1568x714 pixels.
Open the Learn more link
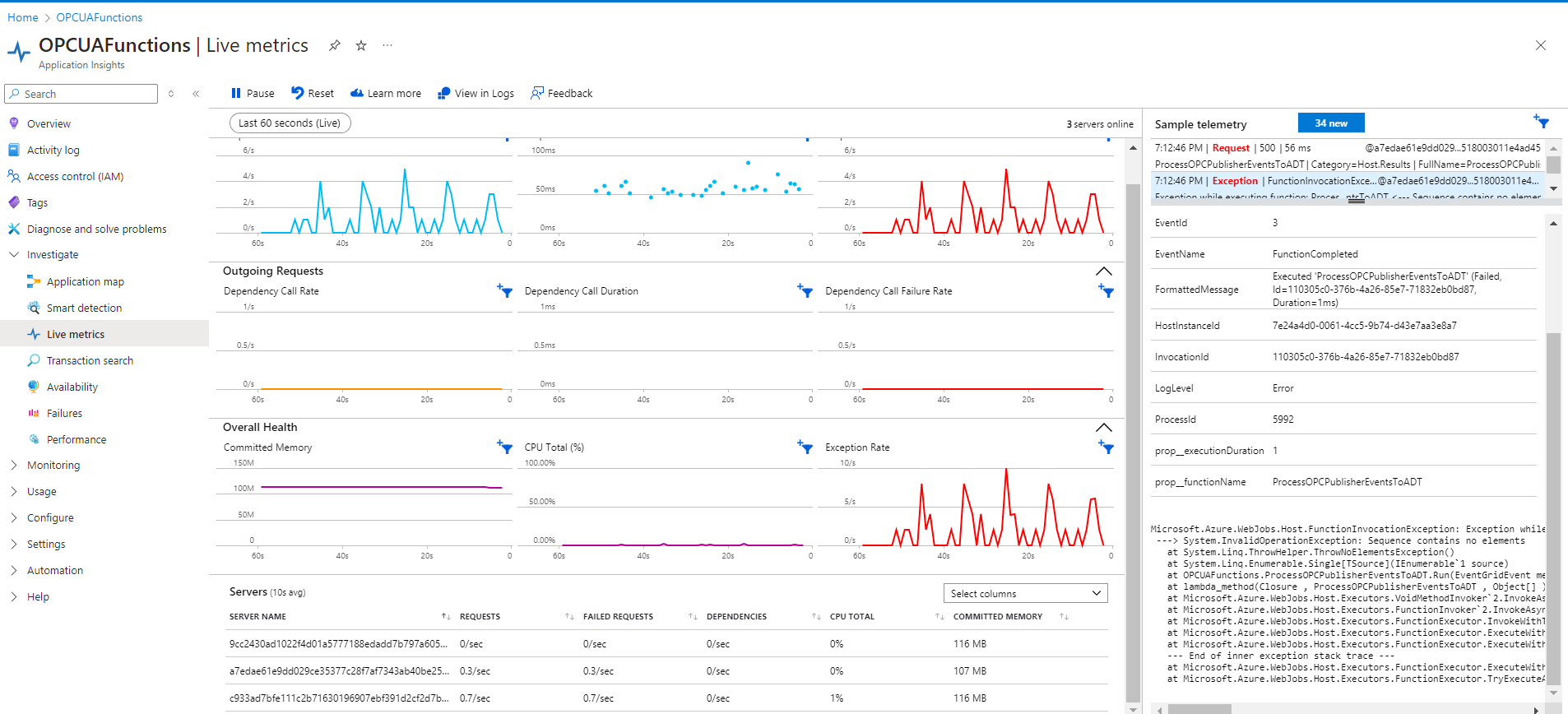386,93
